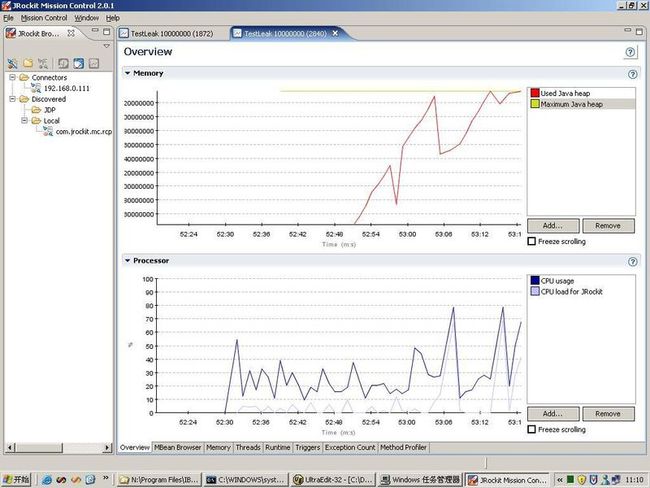Click browser panel horizontal scrollbar right arrow
650x488 pixels.
coord(107,447)
